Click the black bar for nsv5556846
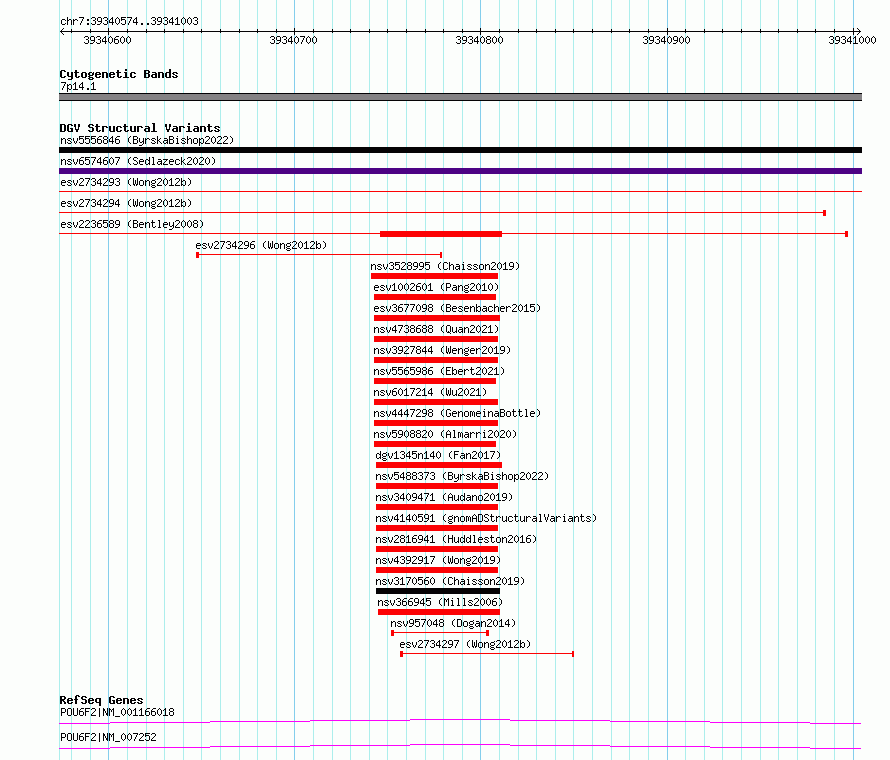 [460, 150]
